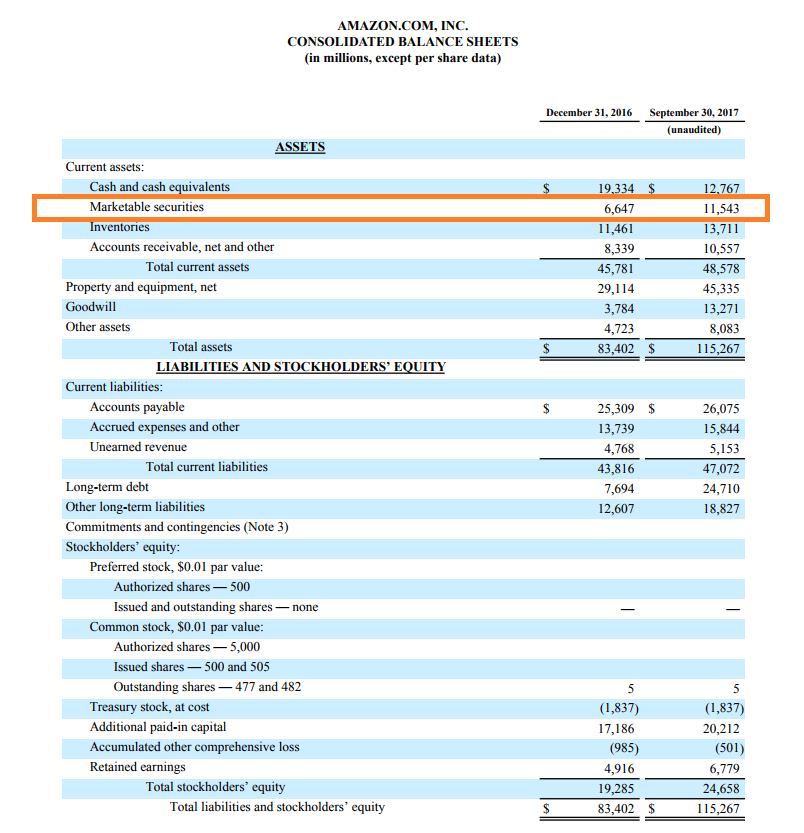Click the Retained earnings row label

137,767
